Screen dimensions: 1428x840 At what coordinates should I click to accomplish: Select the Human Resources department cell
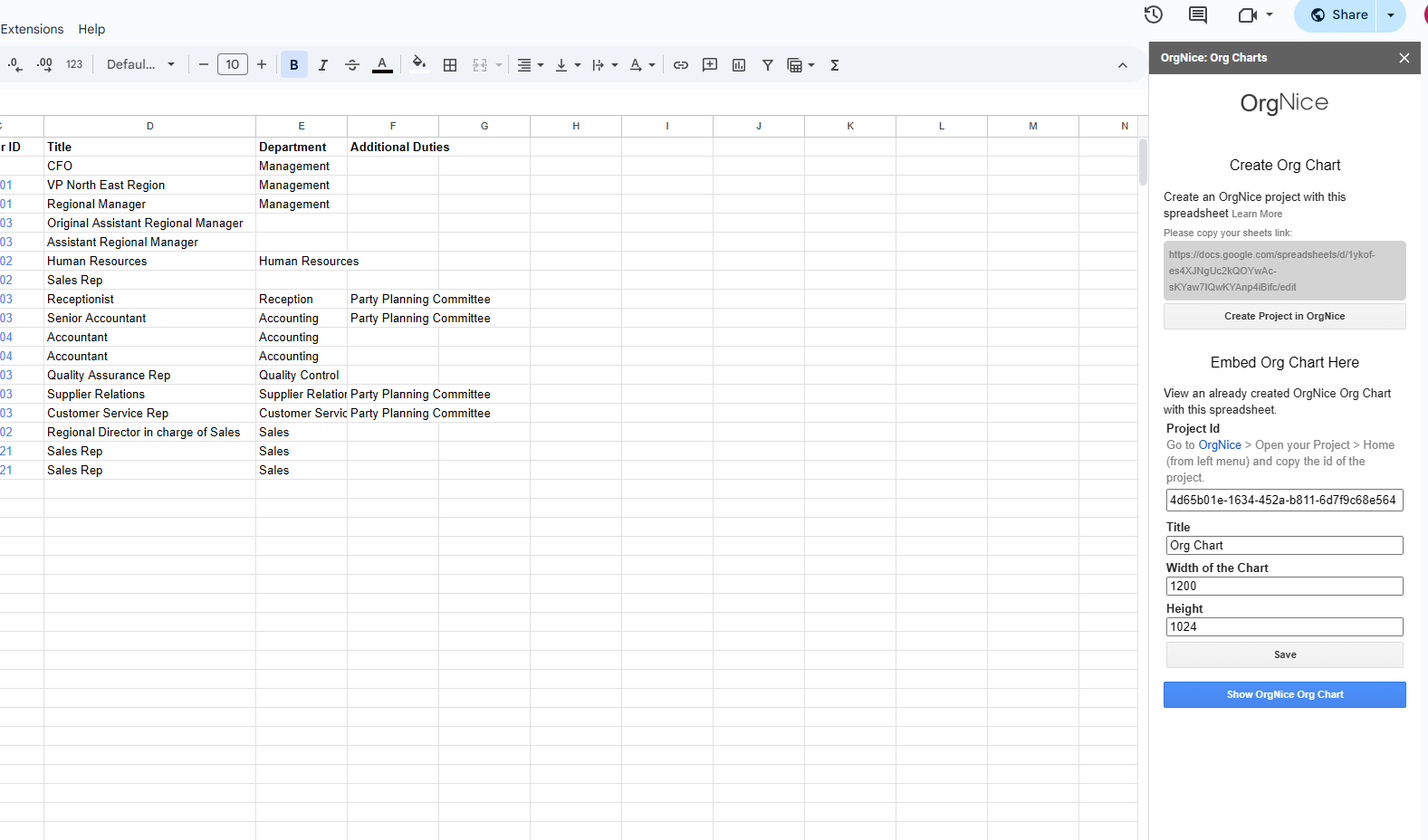(302, 261)
